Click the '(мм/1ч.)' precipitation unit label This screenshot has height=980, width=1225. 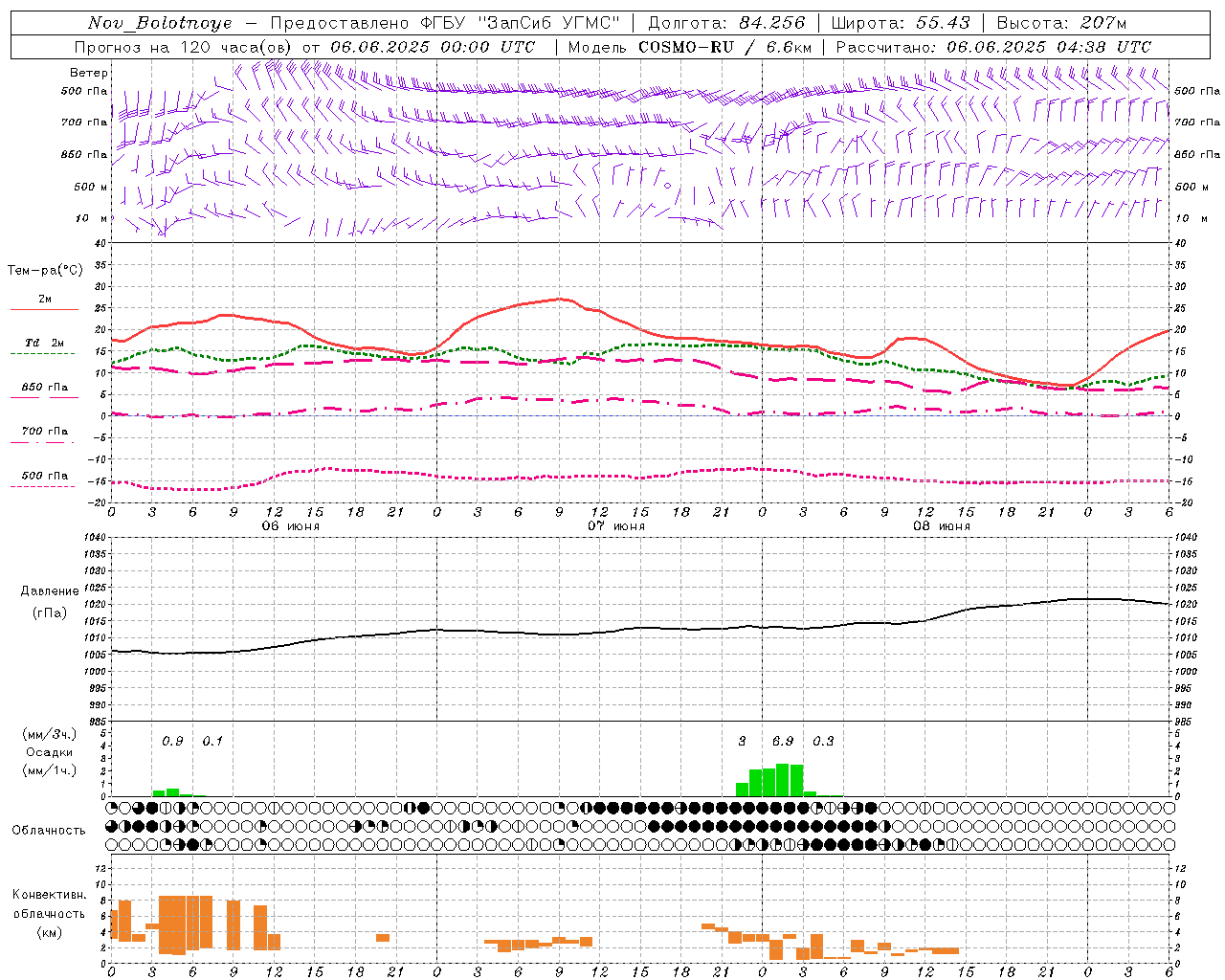(x=50, y=770)
